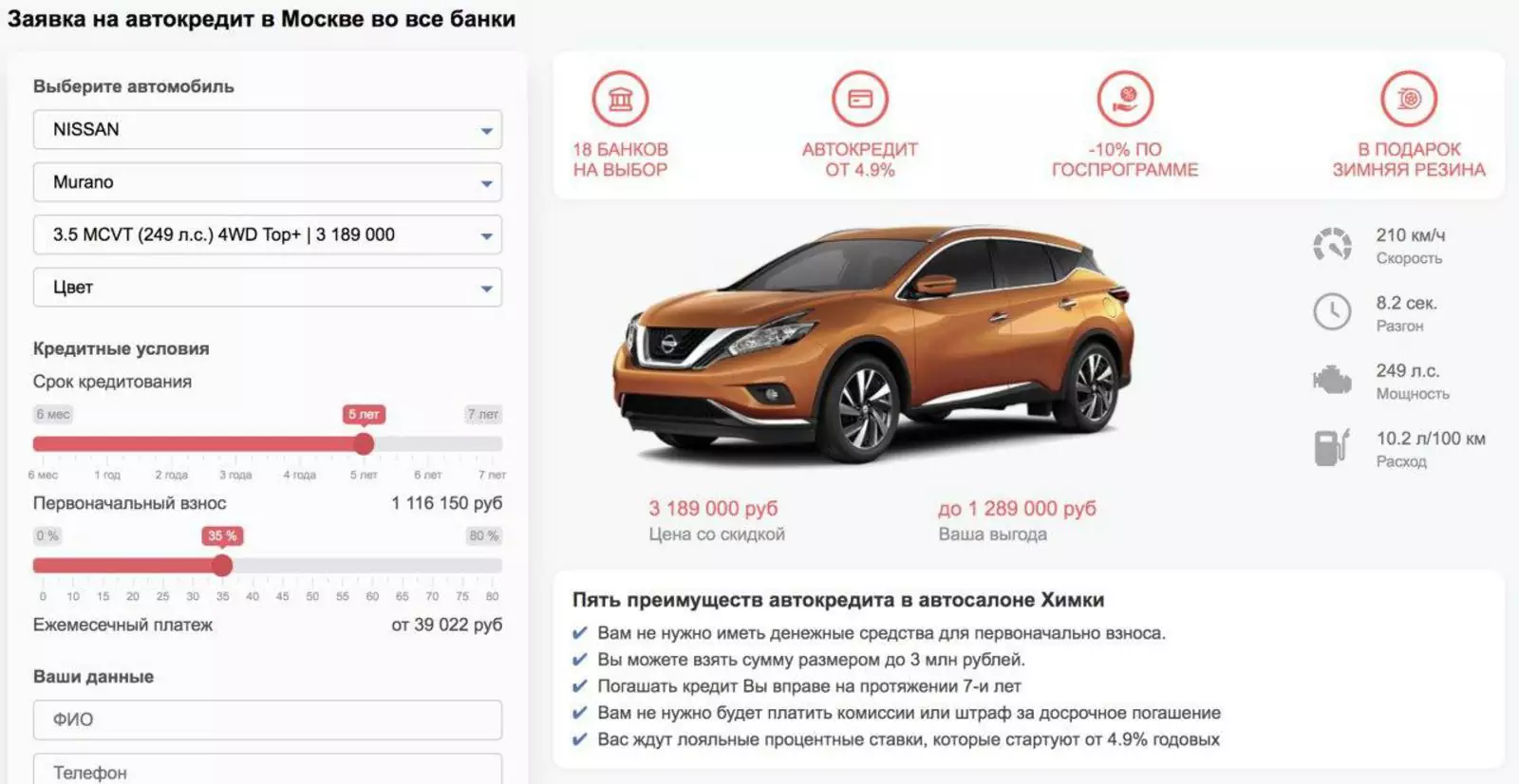This screenshot has height=784, width=1519.
Task: Click the down payment slider handle at 35%
Action: click(222, 566)
